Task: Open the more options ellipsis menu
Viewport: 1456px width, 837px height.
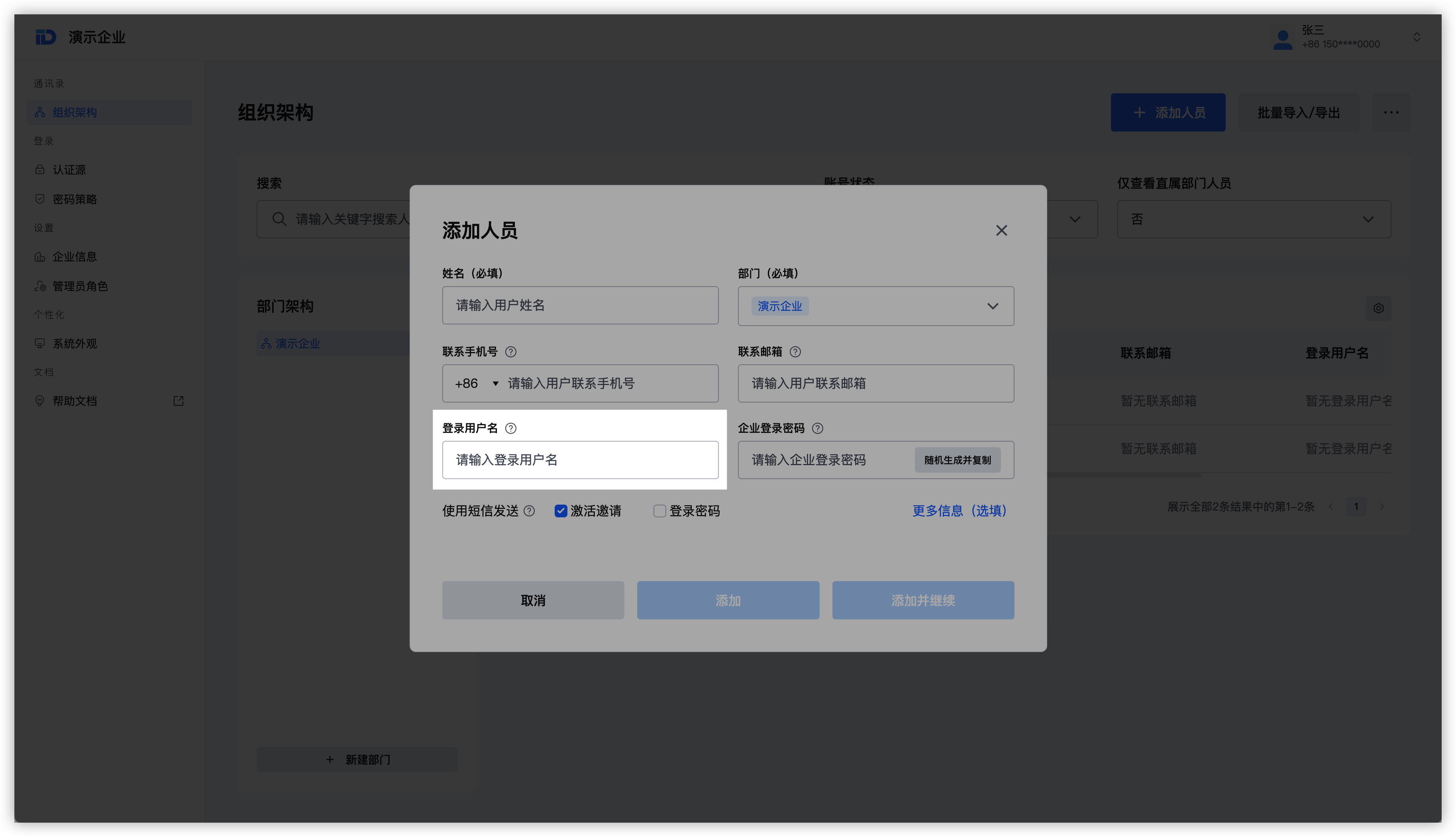Action: pos(1391,112)
